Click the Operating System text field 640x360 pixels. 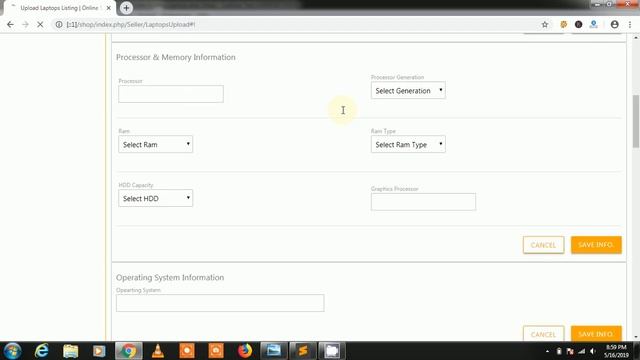[220, 303]
